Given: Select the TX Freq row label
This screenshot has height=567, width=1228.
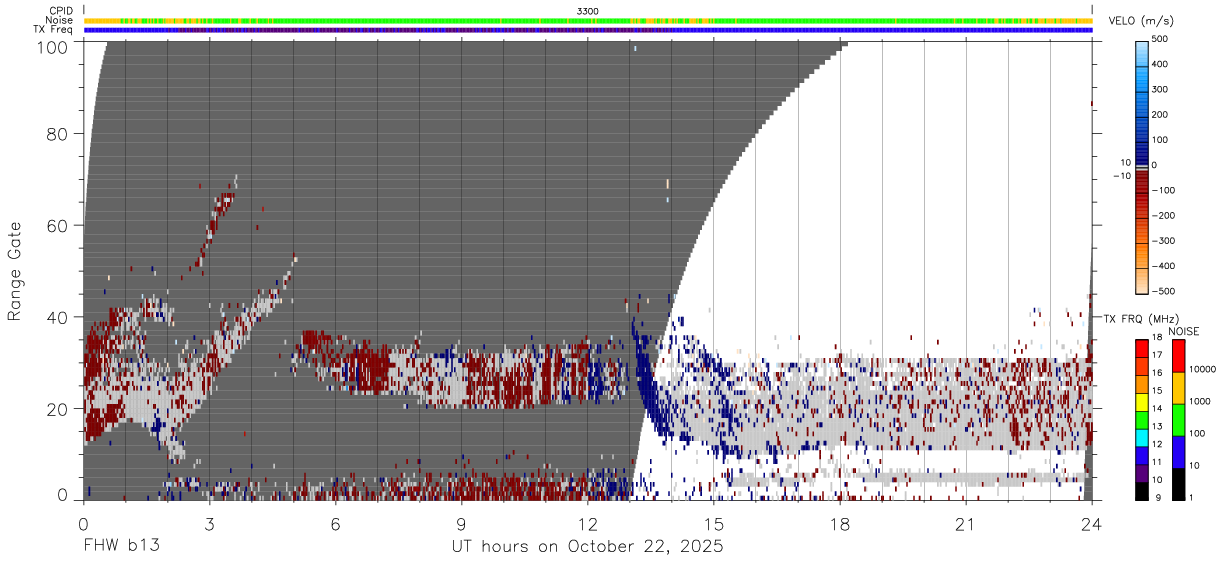Looking at the screenshot, I should click(x=54, y=30).
